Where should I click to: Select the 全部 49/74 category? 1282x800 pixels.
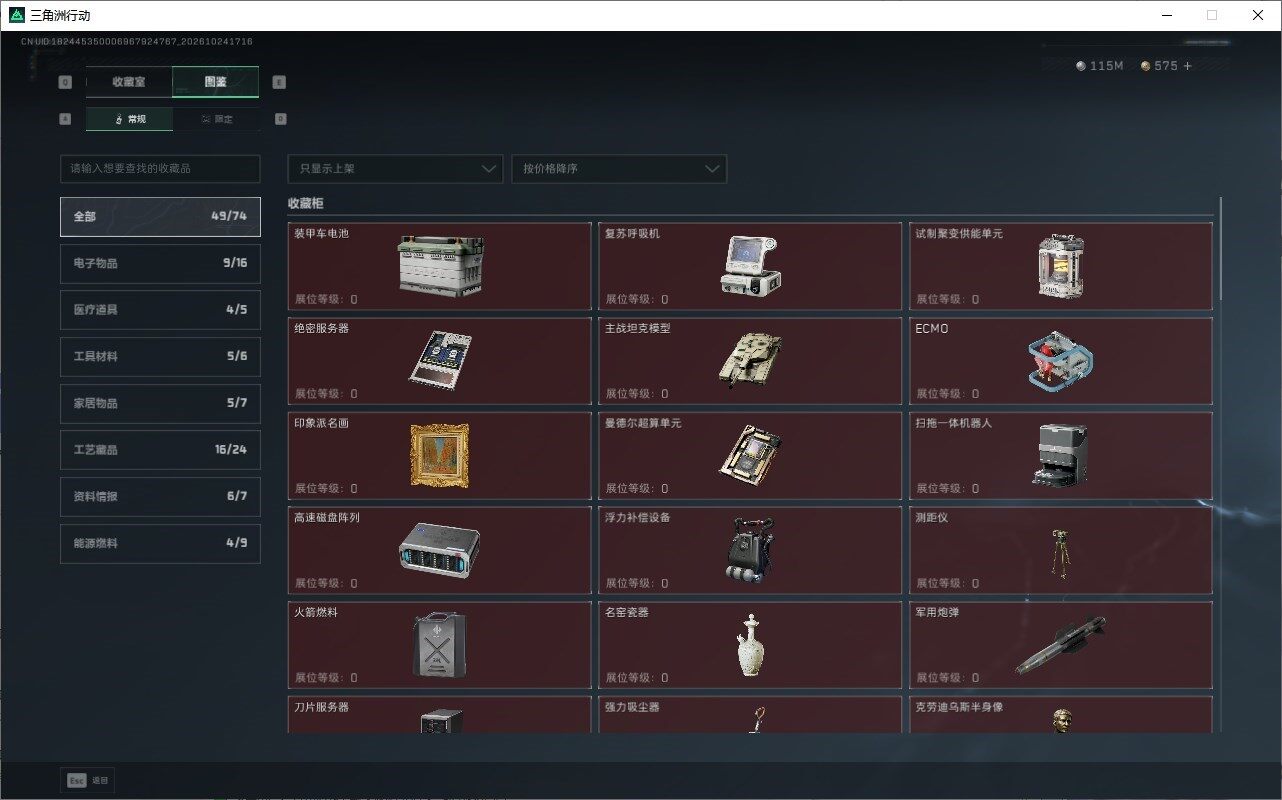pos(160,217)
